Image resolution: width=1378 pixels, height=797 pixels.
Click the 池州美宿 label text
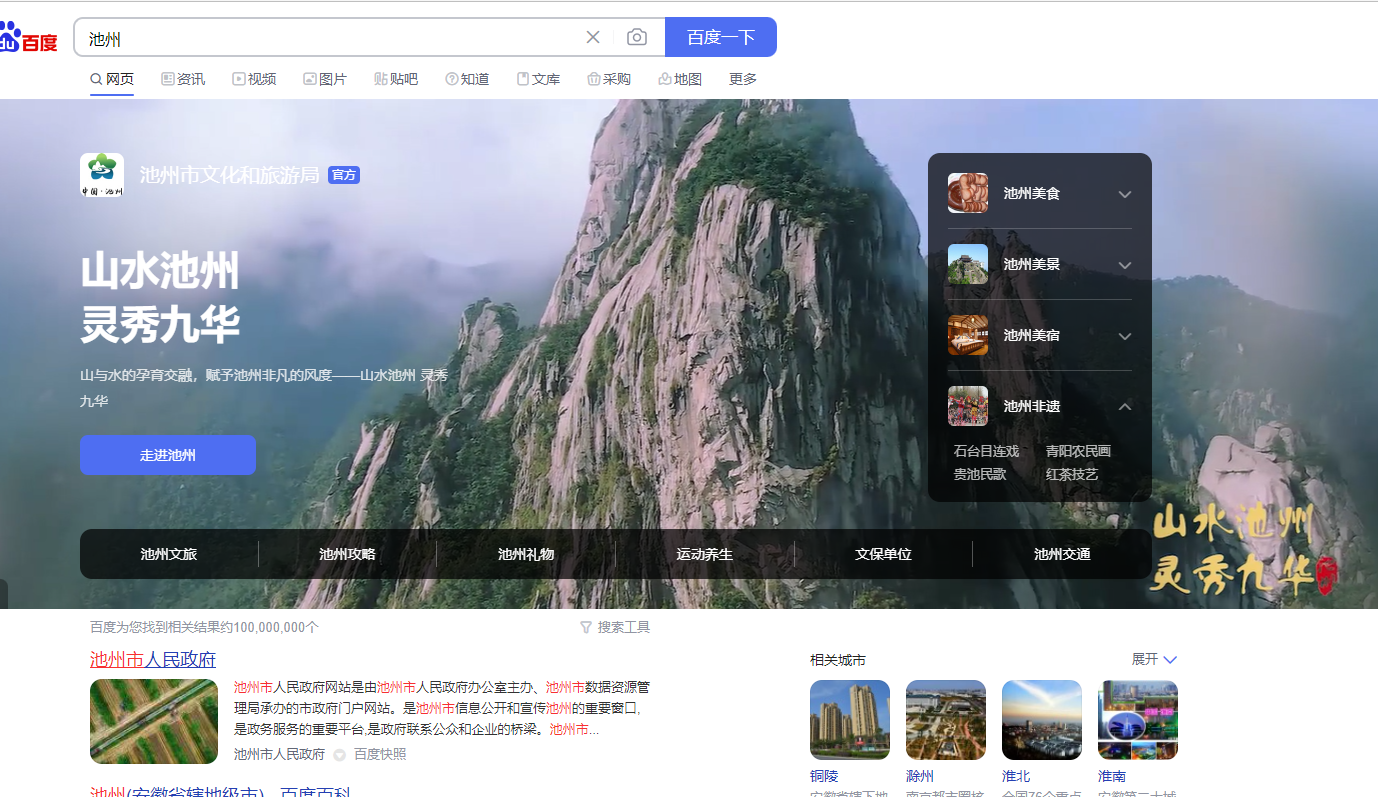(x=1032, y=335)
